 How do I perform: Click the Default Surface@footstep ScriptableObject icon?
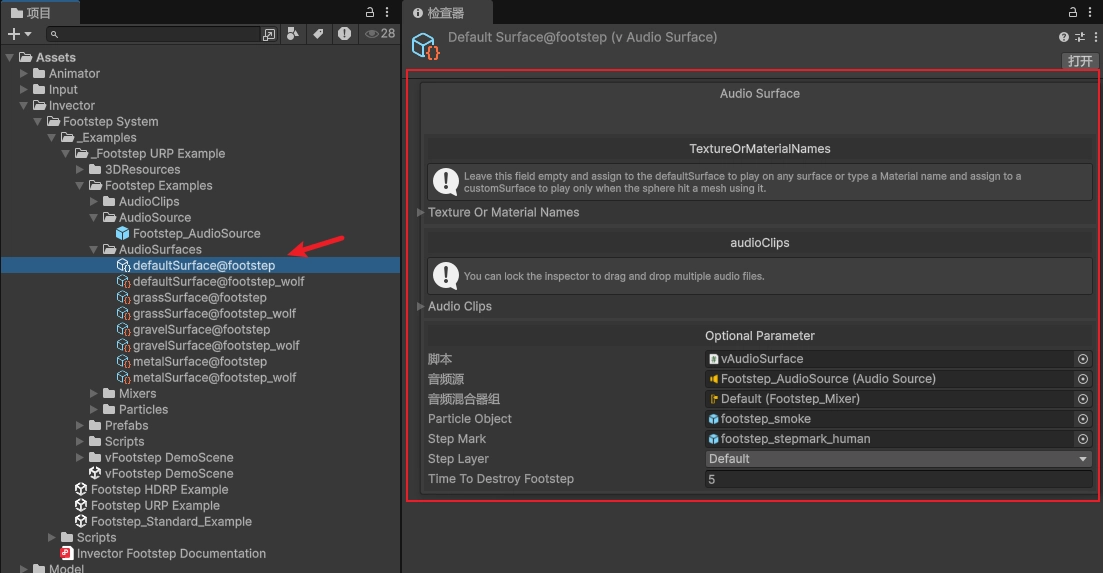pyautogui.click(x=426, y=46)
